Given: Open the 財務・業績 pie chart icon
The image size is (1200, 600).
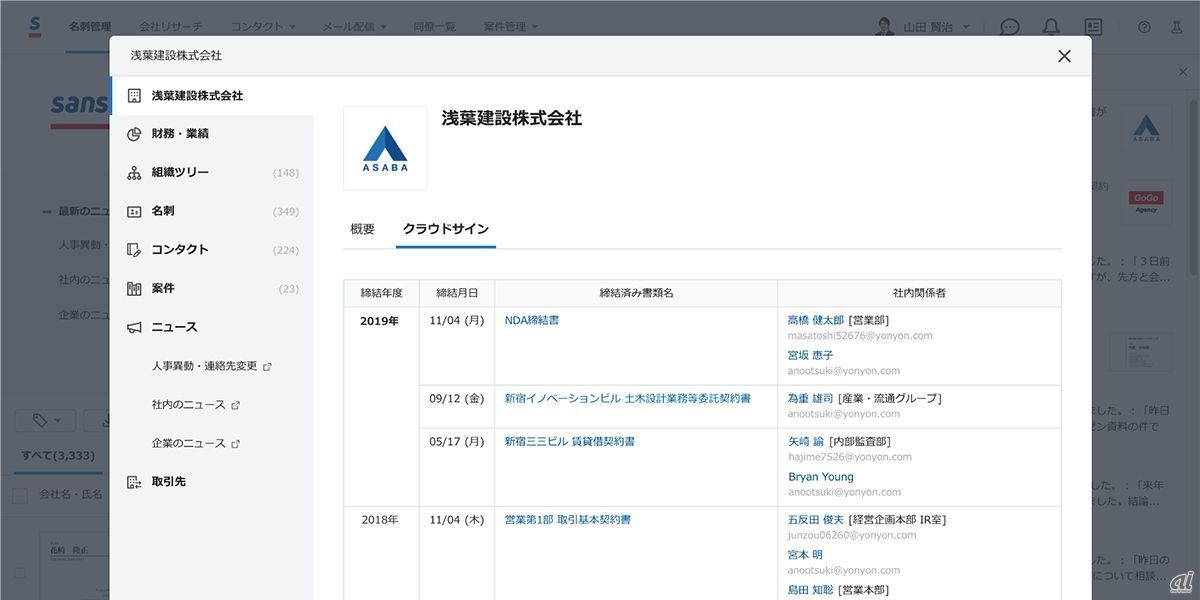Looking at the screenshot, I should click(x=134, y=134).
